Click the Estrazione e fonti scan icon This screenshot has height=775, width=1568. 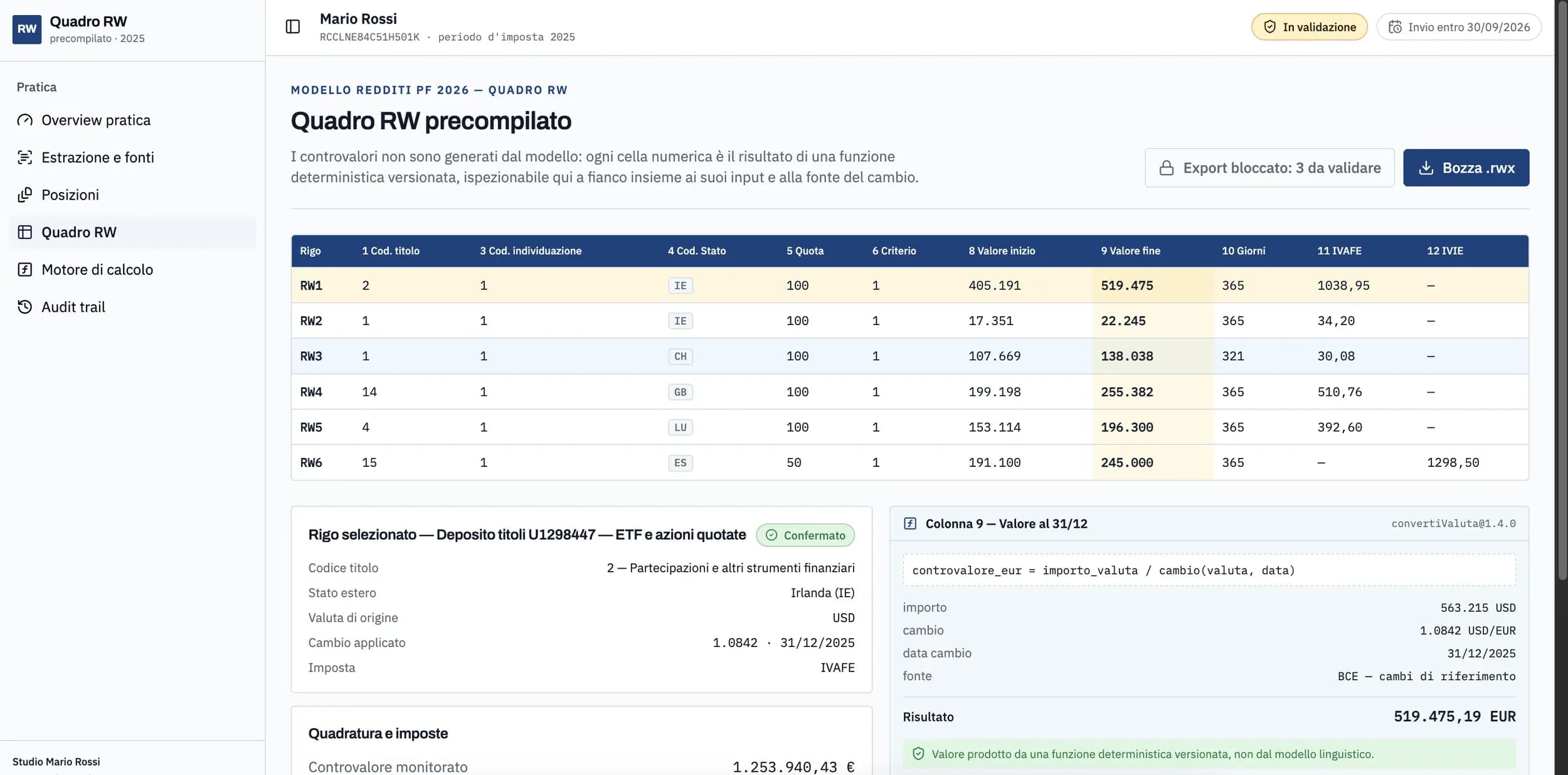(24, 158)
